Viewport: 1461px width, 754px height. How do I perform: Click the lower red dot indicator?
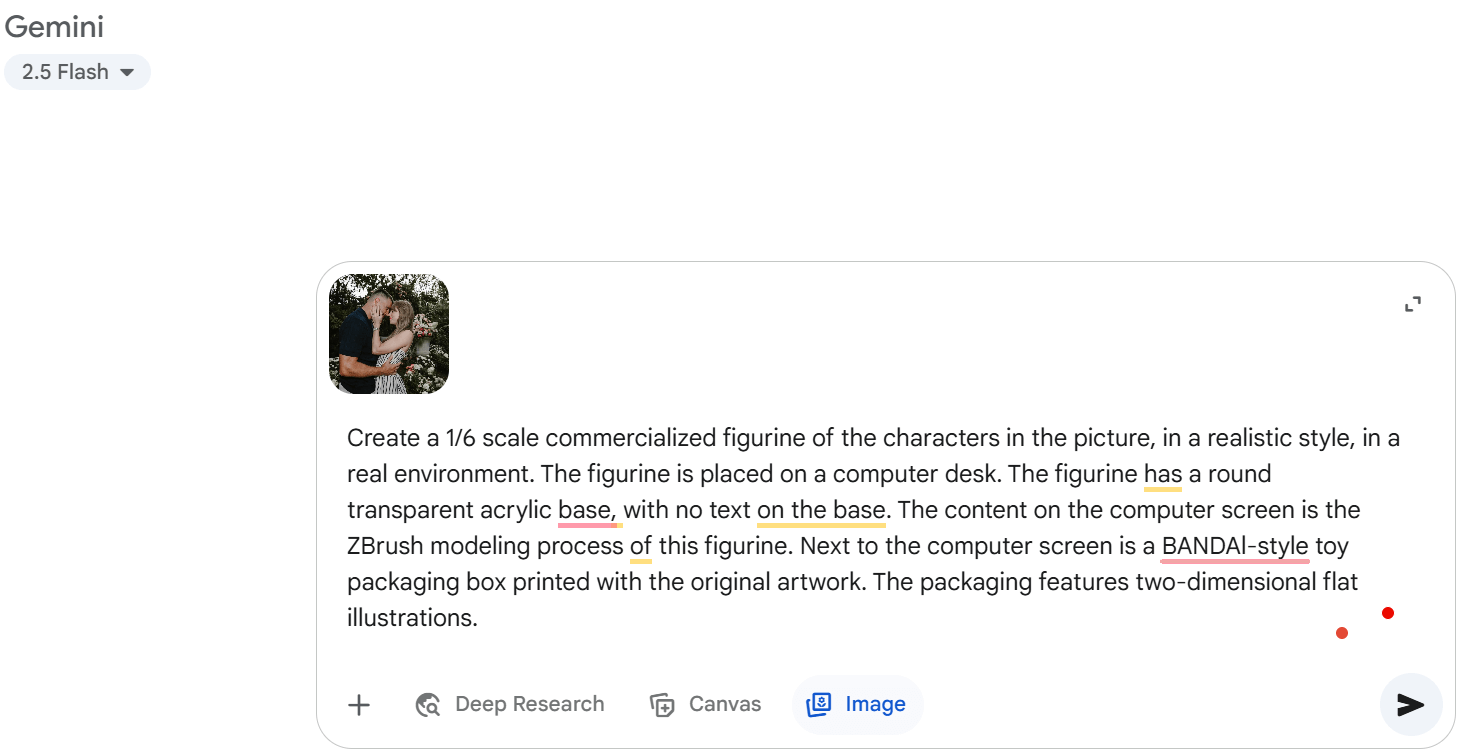[1342, 633]
